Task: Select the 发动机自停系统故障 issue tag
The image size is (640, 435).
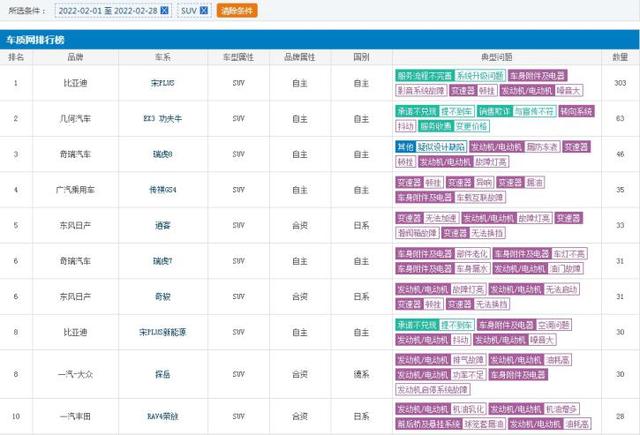Action: coord(433,388)
